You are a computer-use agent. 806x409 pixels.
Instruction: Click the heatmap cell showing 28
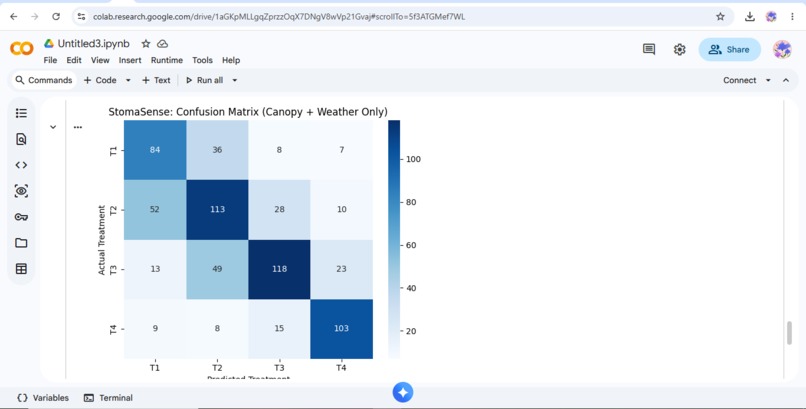(279, 209)
